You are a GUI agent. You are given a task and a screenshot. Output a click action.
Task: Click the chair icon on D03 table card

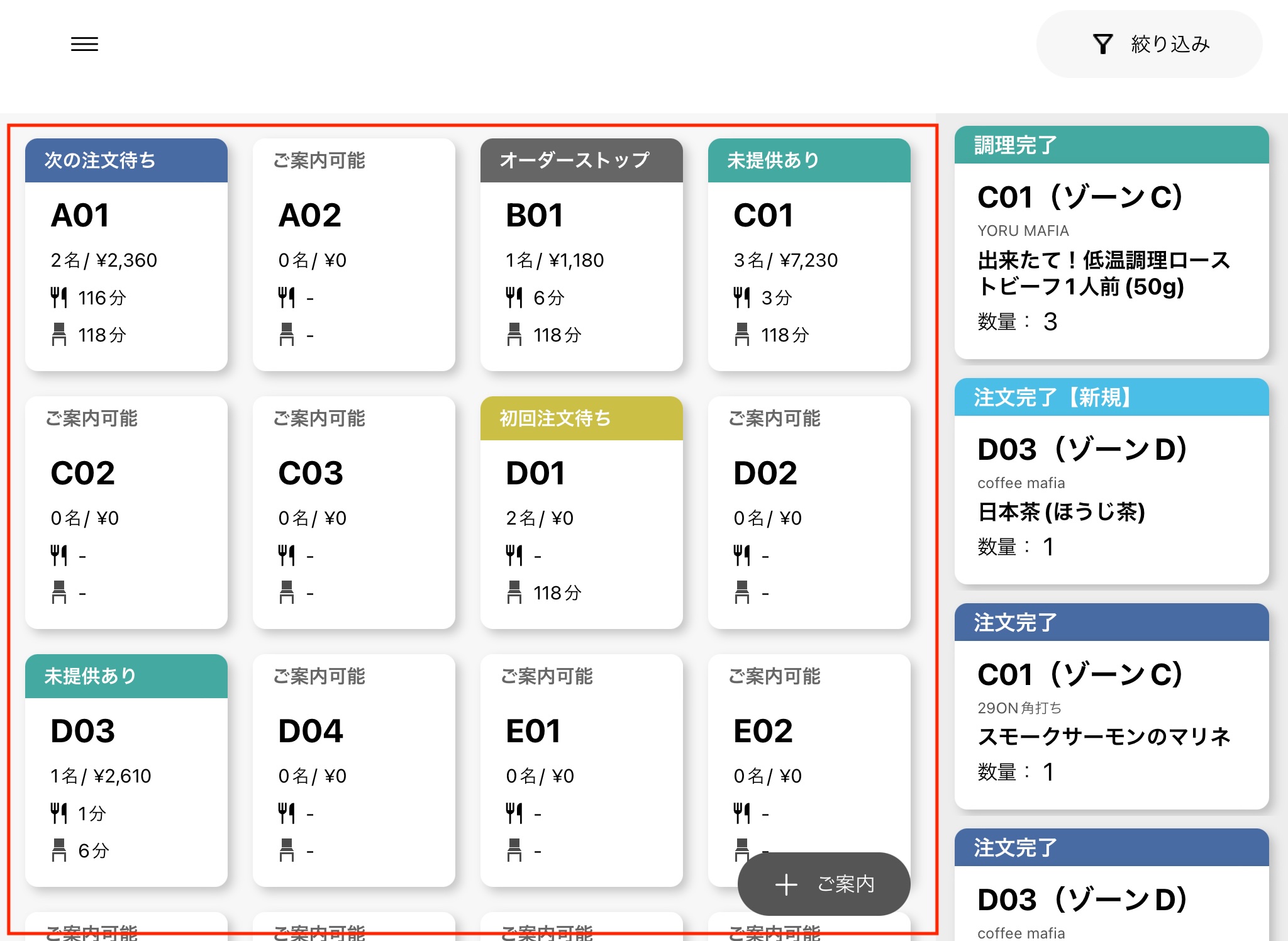click(x=59, y=850)
